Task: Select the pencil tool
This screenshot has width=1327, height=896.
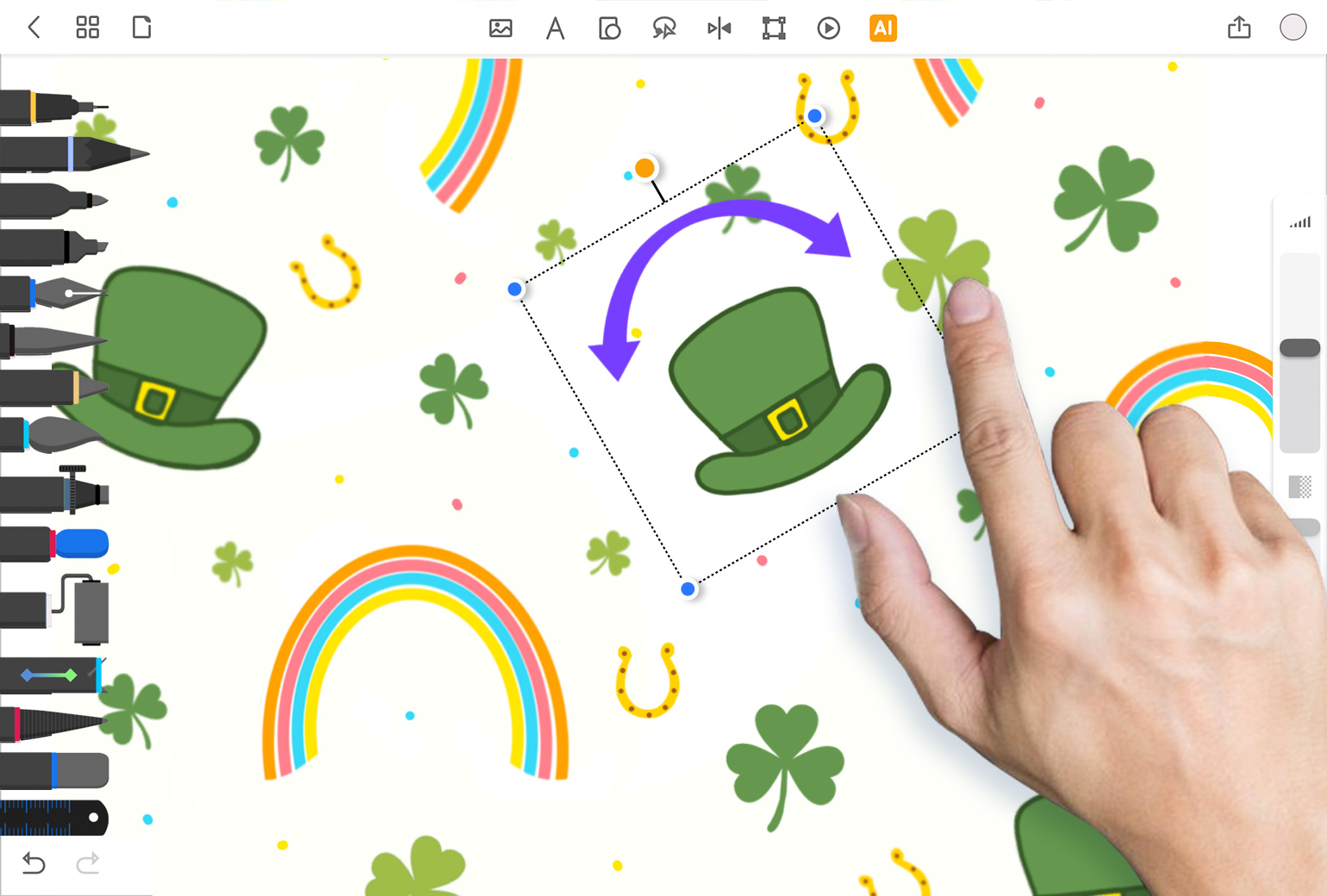Action: pyautogui.click(x=73, y=154)
